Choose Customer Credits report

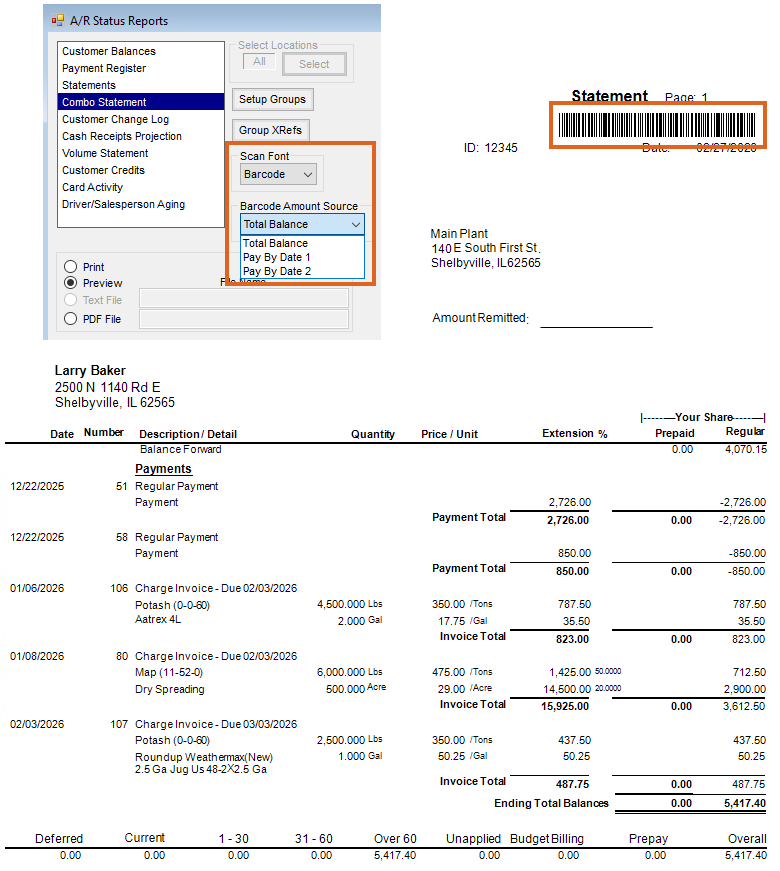[103, 170]
